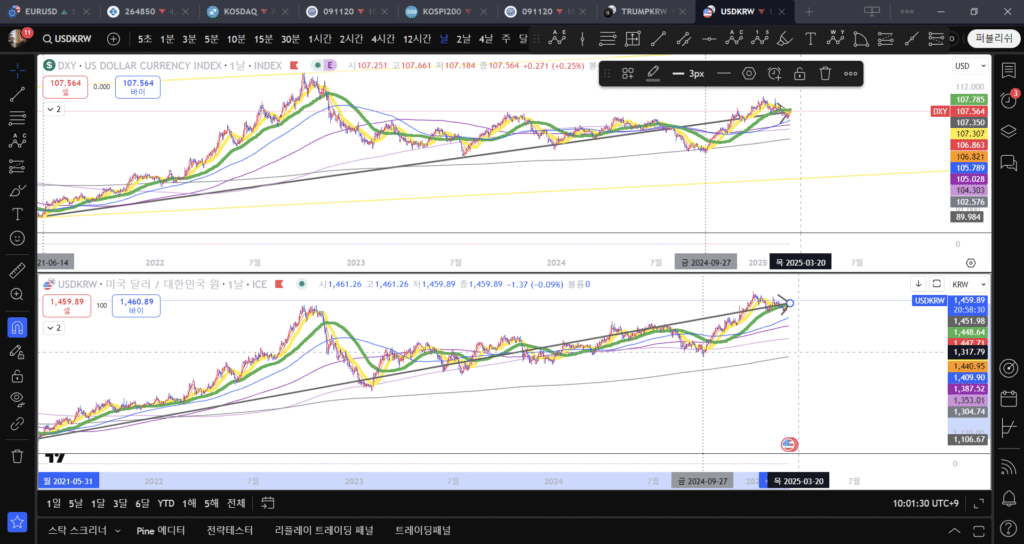Open the help center question icon
Image resolution: width=1024 pixels, height=544 pixels.
pyautogui.click(x=1008, y=528)
